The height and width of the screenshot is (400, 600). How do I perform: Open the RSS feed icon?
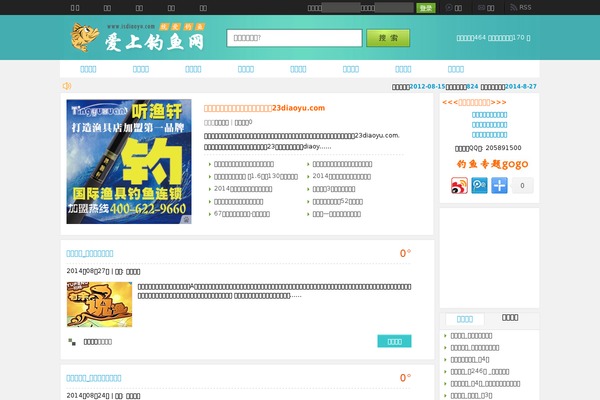(520, 7)
